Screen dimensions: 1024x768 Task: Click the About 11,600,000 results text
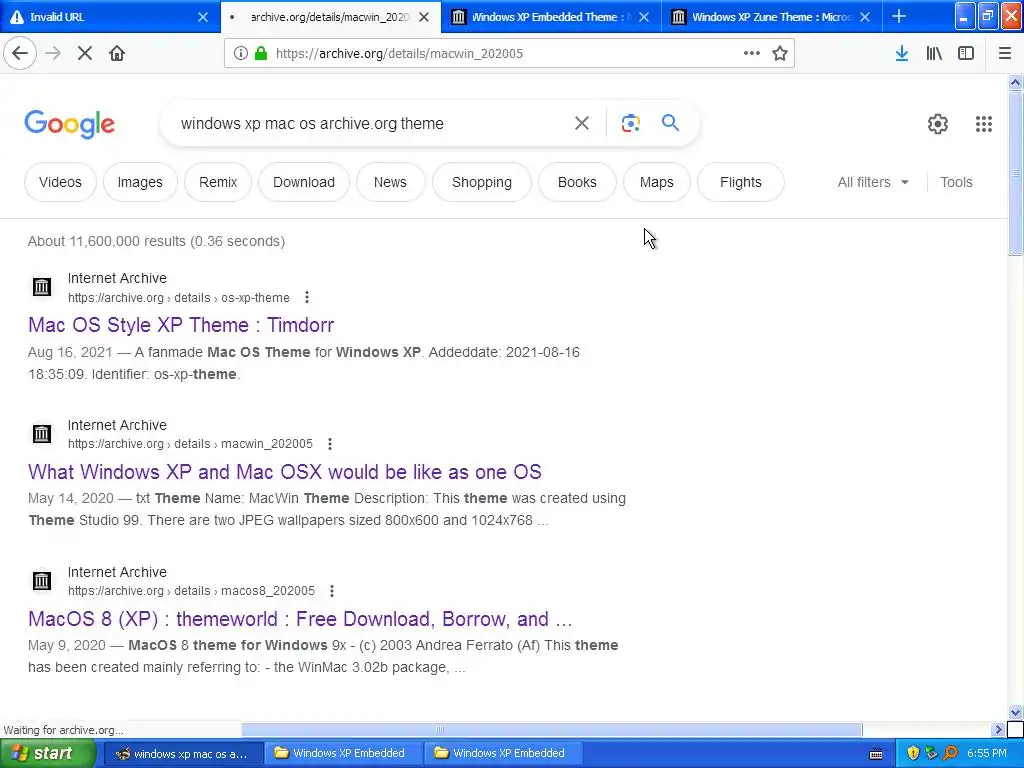(x=156, y=241)
